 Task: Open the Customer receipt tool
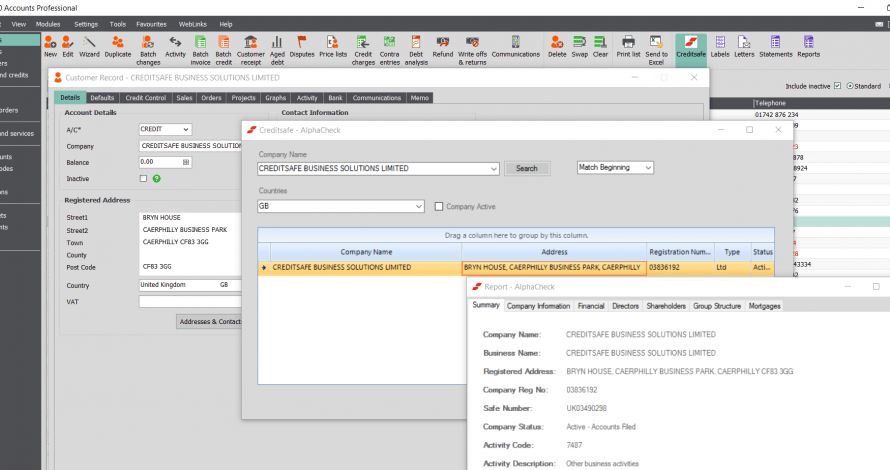coord(250,50)
